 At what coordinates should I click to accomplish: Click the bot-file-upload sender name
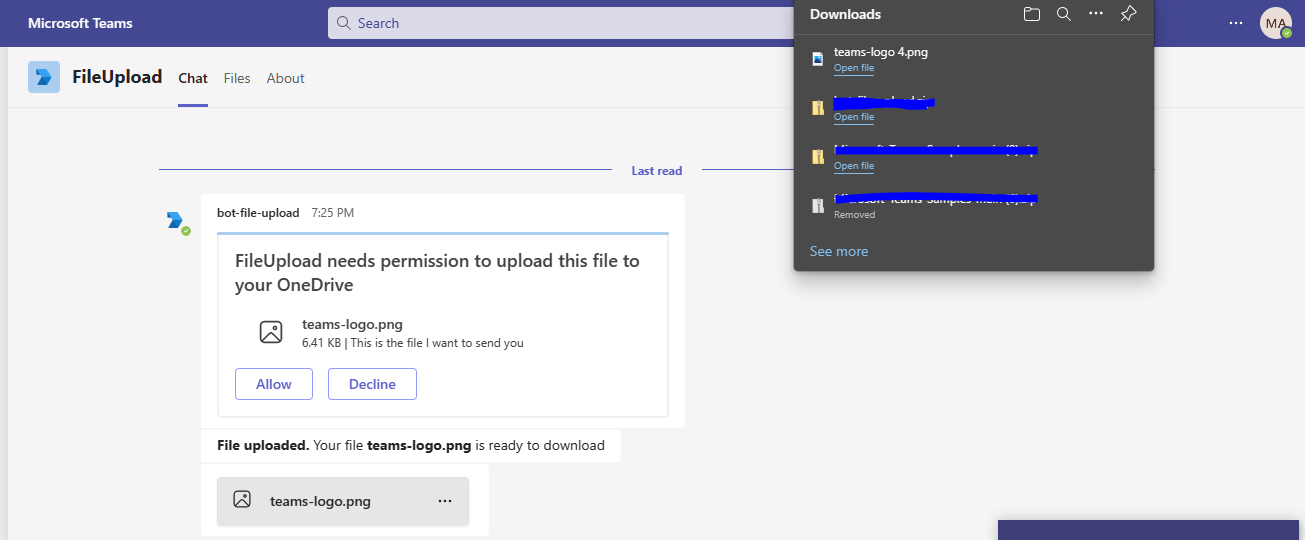point(258,213)
